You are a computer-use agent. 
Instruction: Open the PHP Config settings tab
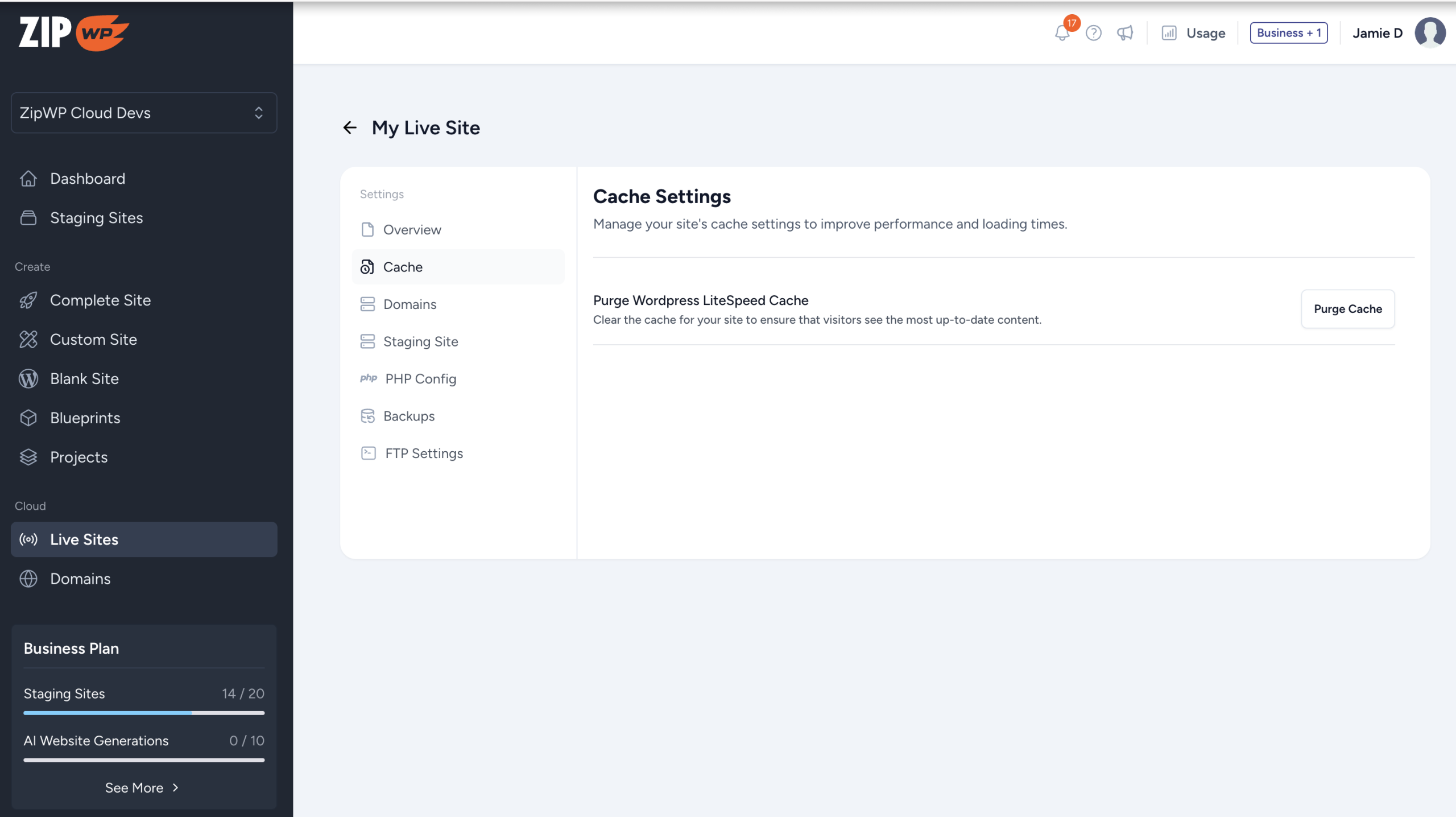(x=420, y=379)
